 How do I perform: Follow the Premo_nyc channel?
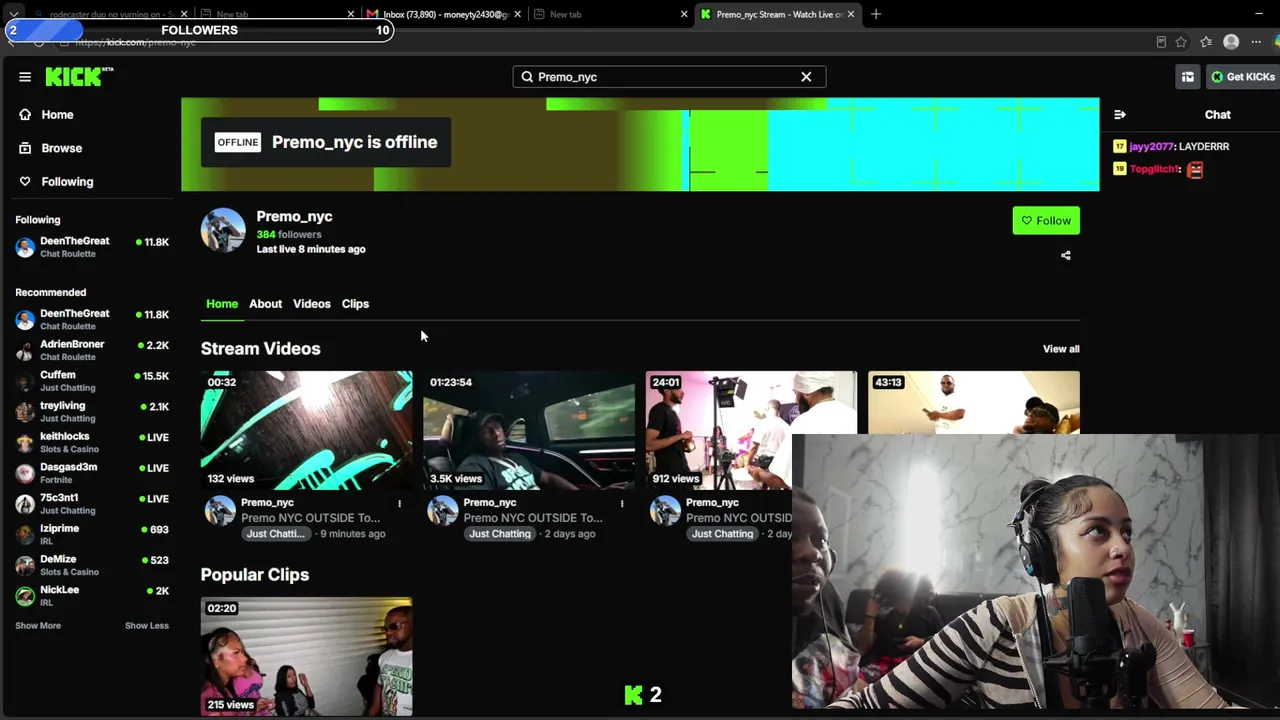pos(1046,221)
